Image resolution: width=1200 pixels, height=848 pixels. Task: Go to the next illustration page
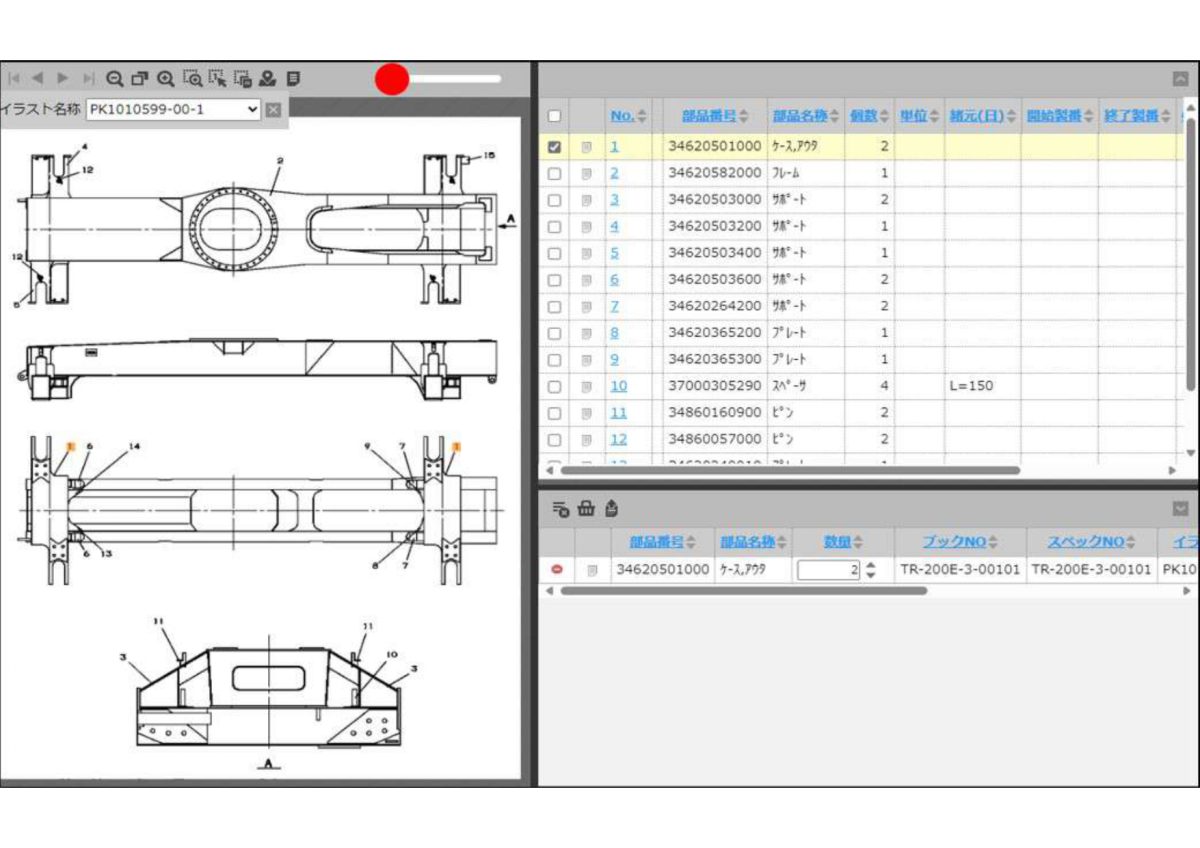(x=63, y=78)
